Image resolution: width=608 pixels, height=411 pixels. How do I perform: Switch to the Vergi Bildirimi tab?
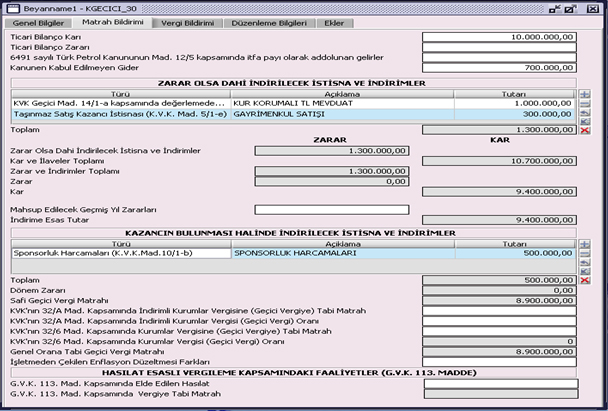click(x=186, y=21)
